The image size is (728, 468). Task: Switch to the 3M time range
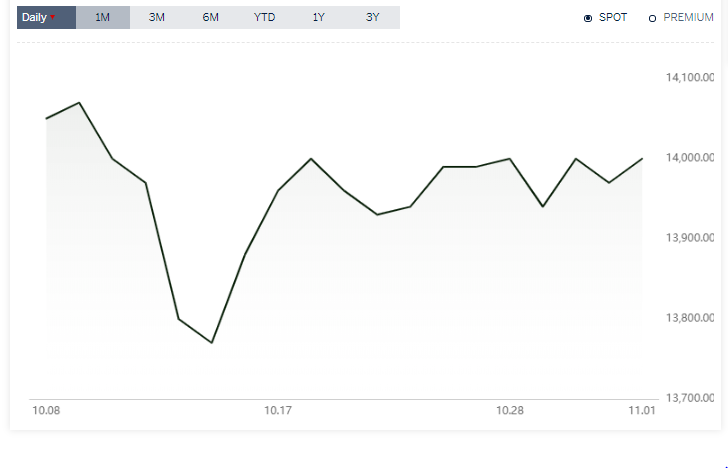[x=156, y=18]
